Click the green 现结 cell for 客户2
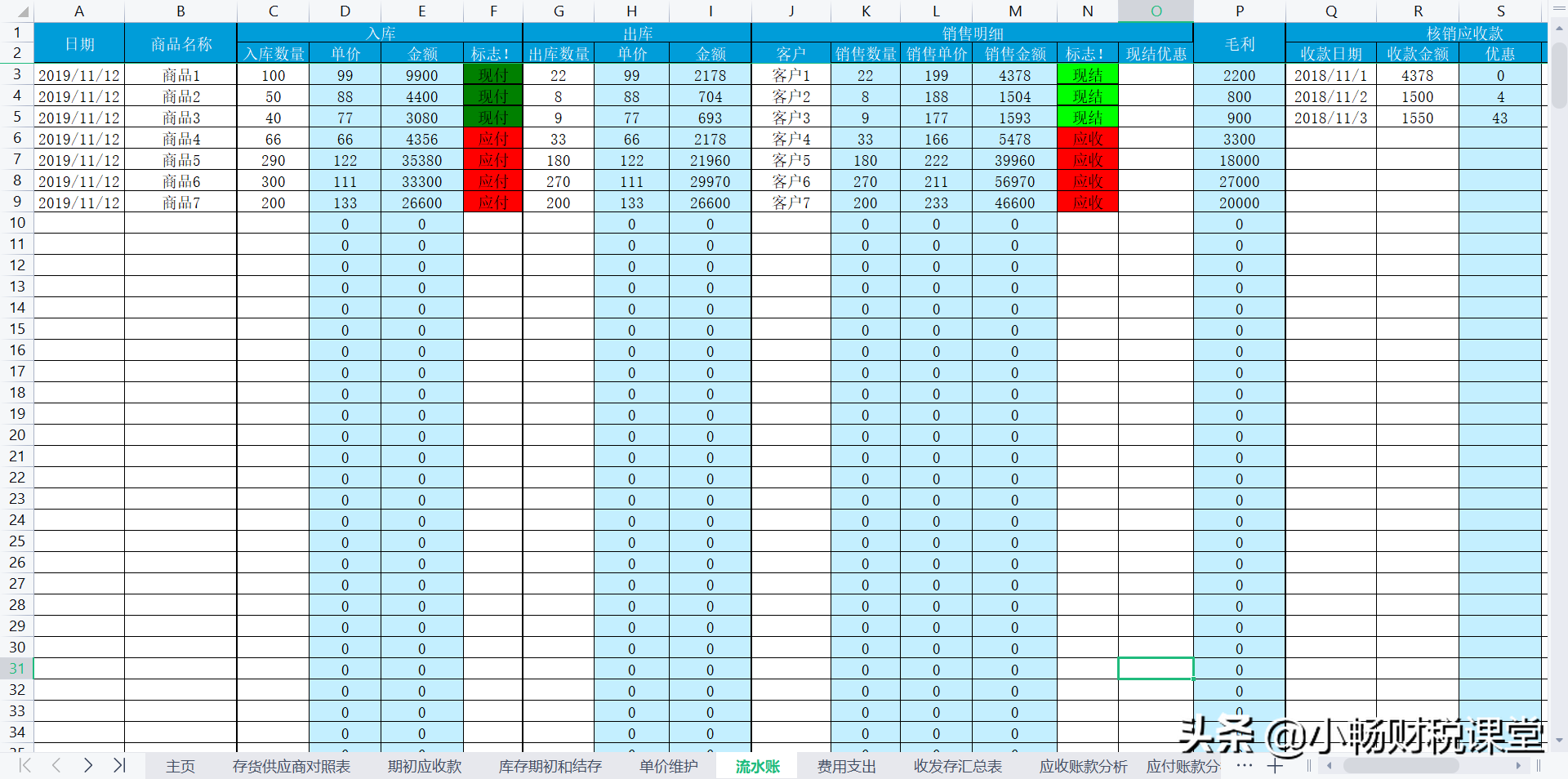 coord(1088,96)
